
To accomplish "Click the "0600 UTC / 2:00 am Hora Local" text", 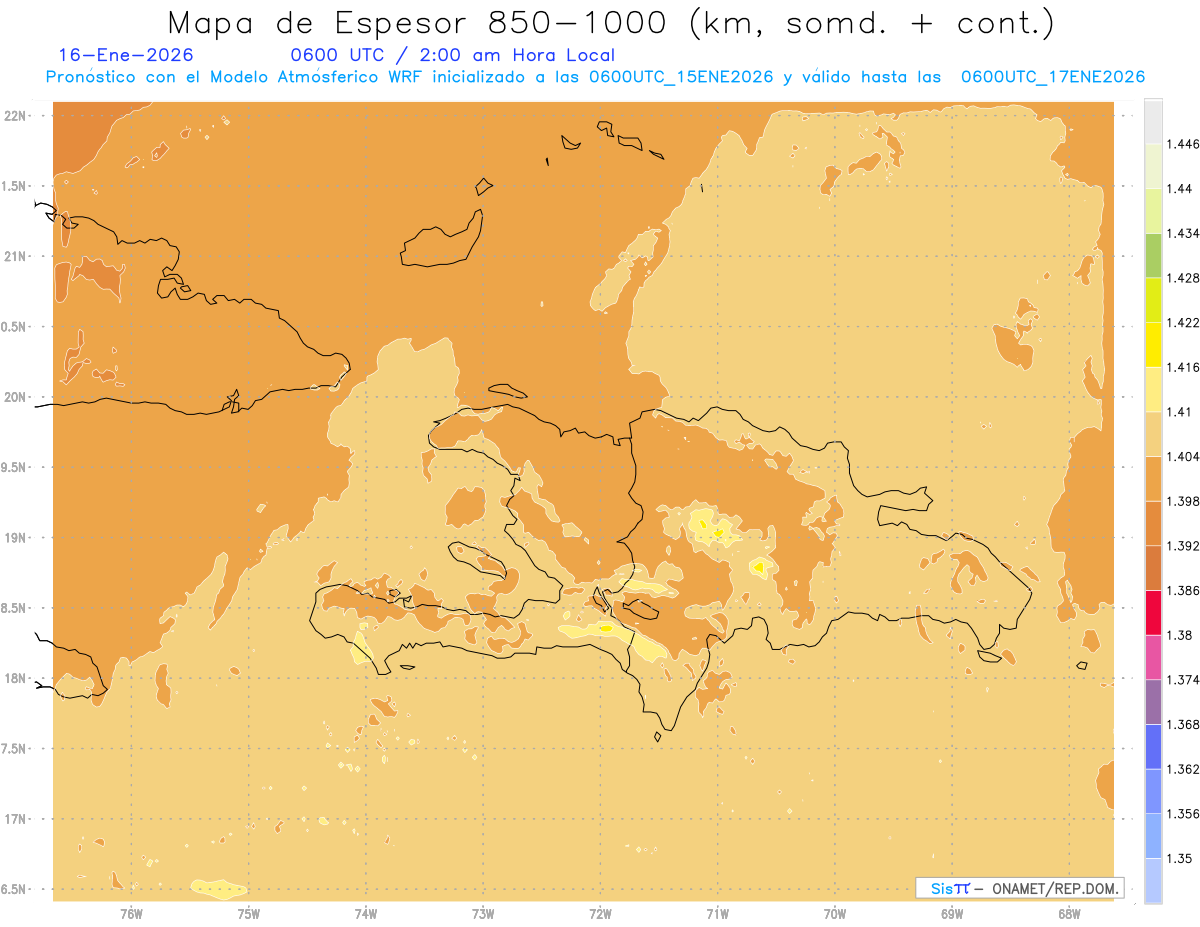I will coord(452,55).
